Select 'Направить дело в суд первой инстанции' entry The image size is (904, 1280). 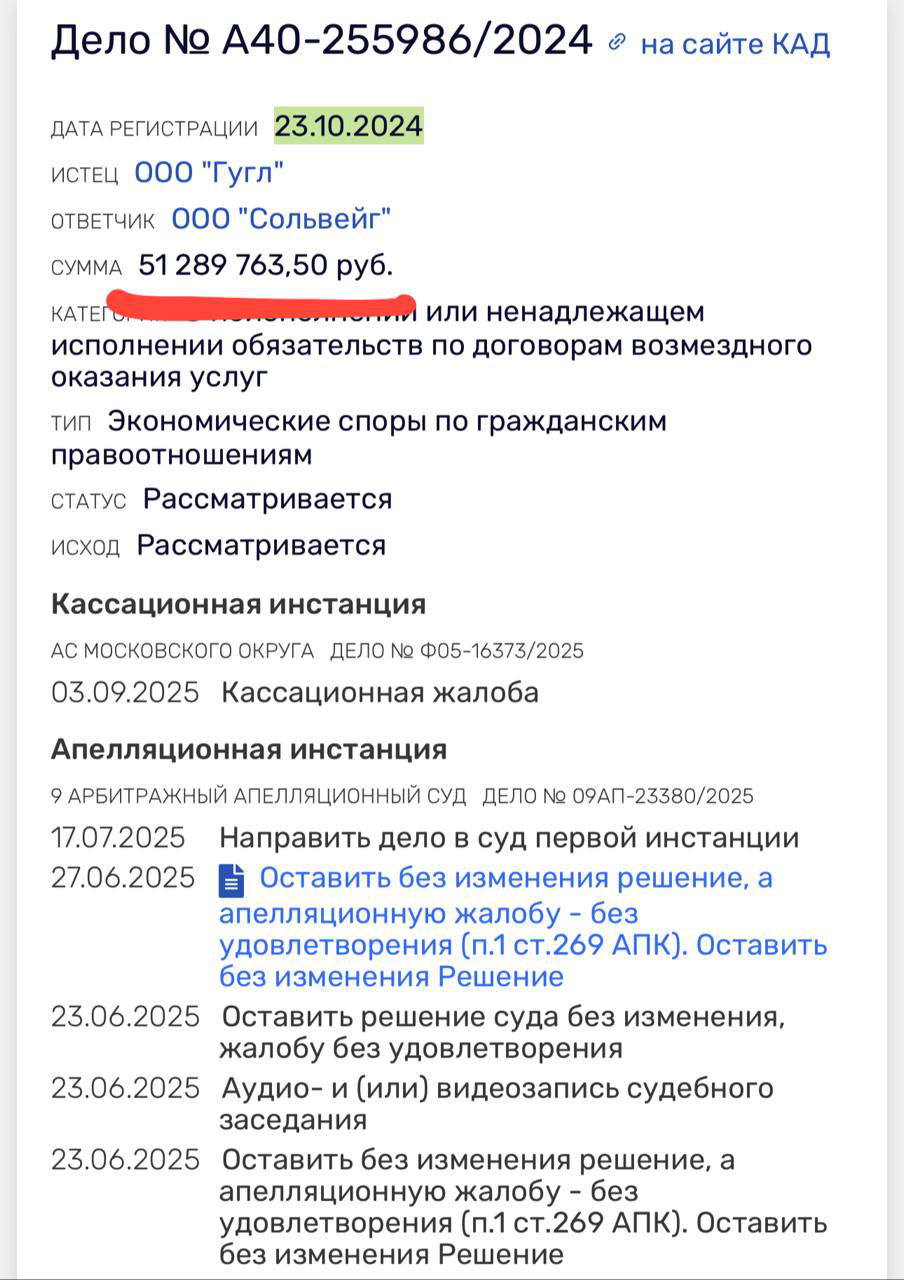point(509,838)
